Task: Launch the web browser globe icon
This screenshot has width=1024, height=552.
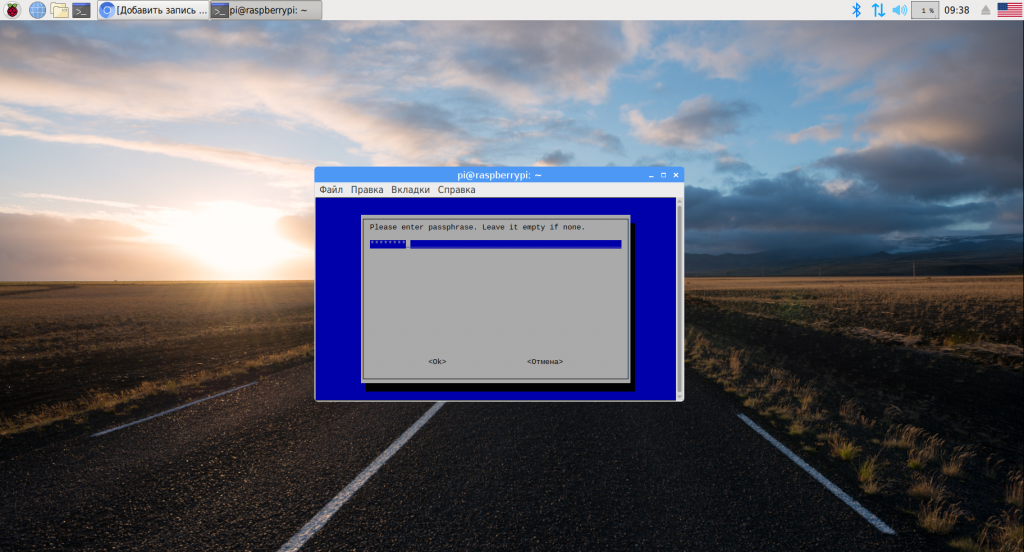Action: [x=37, y=10]
